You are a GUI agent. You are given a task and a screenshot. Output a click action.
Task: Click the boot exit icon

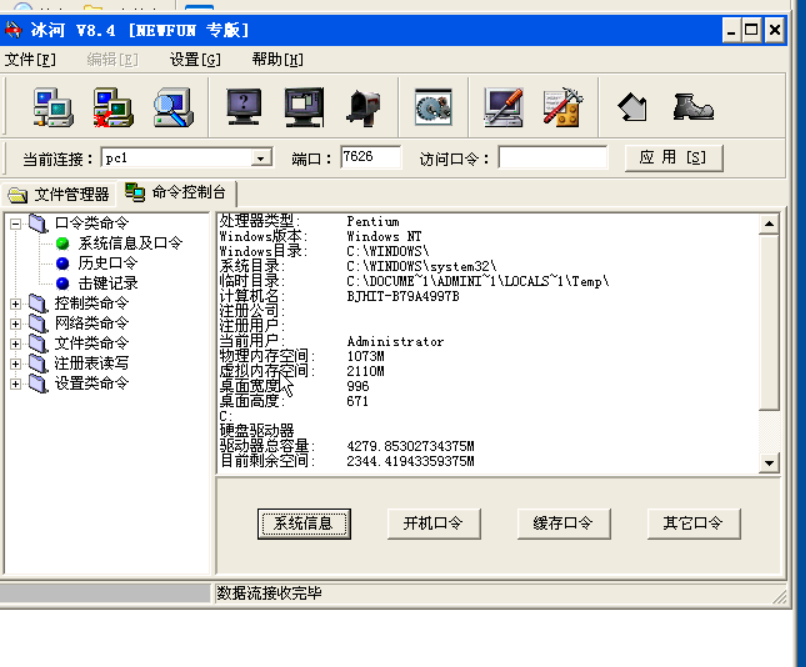[x=693, y=107]
